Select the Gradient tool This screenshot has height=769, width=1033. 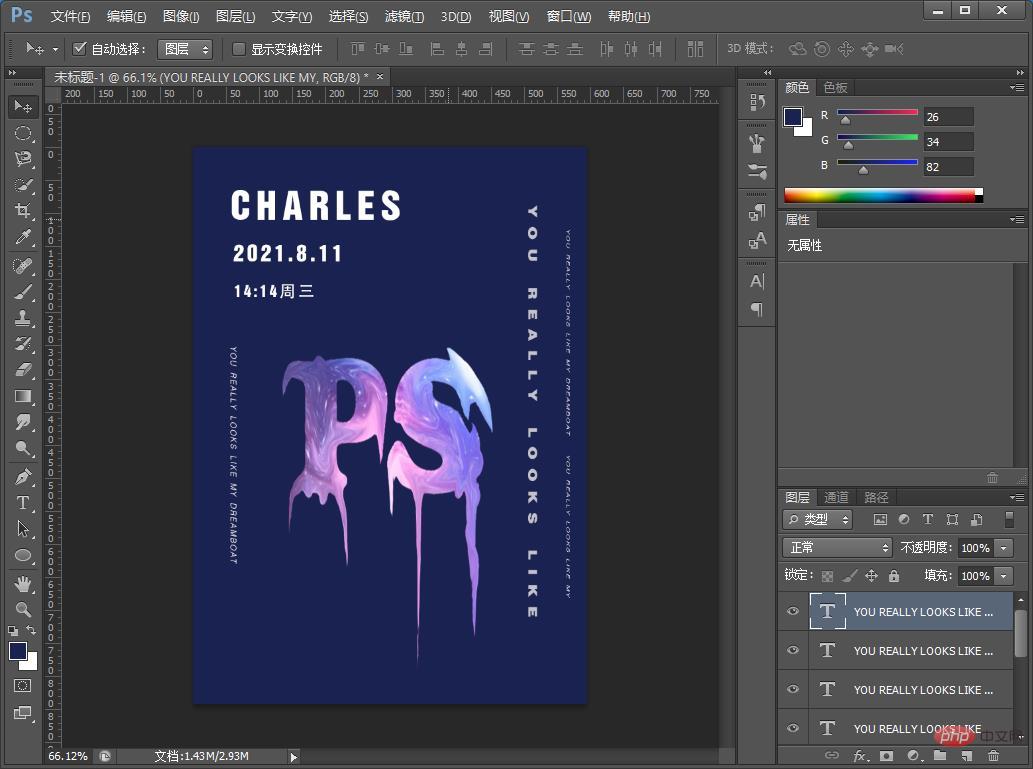tap(23, 397)
